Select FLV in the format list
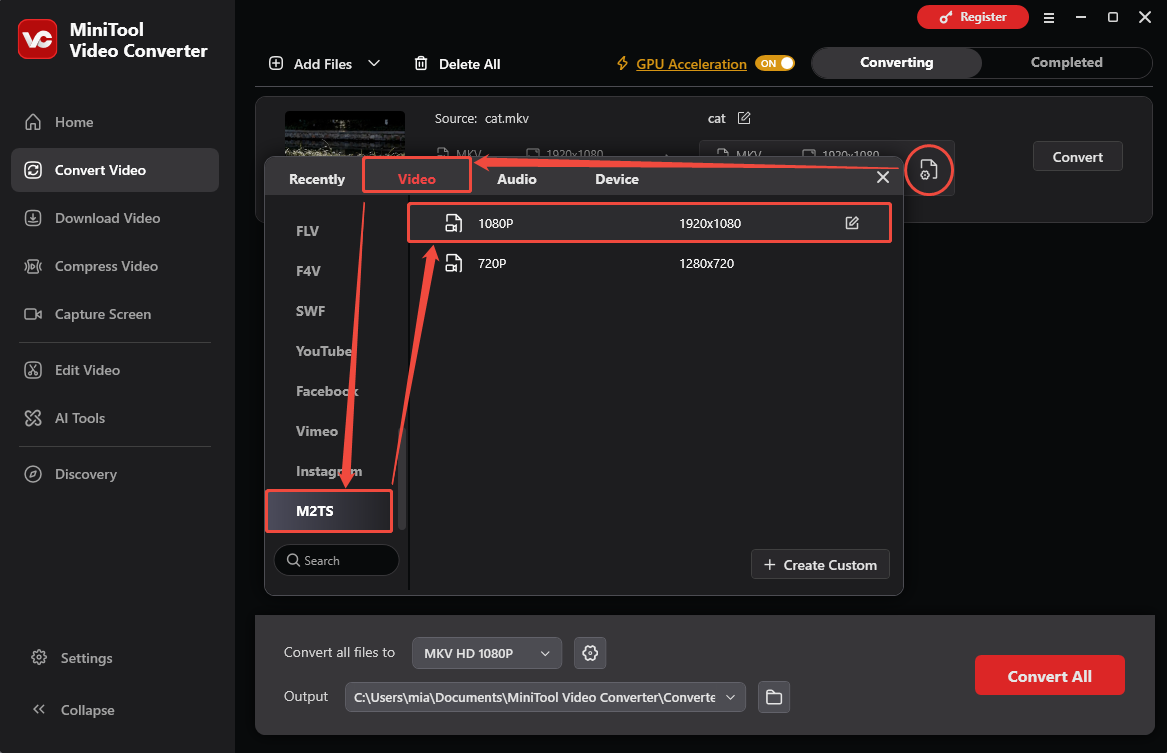 pyautogui.click(x=307, y=231)
